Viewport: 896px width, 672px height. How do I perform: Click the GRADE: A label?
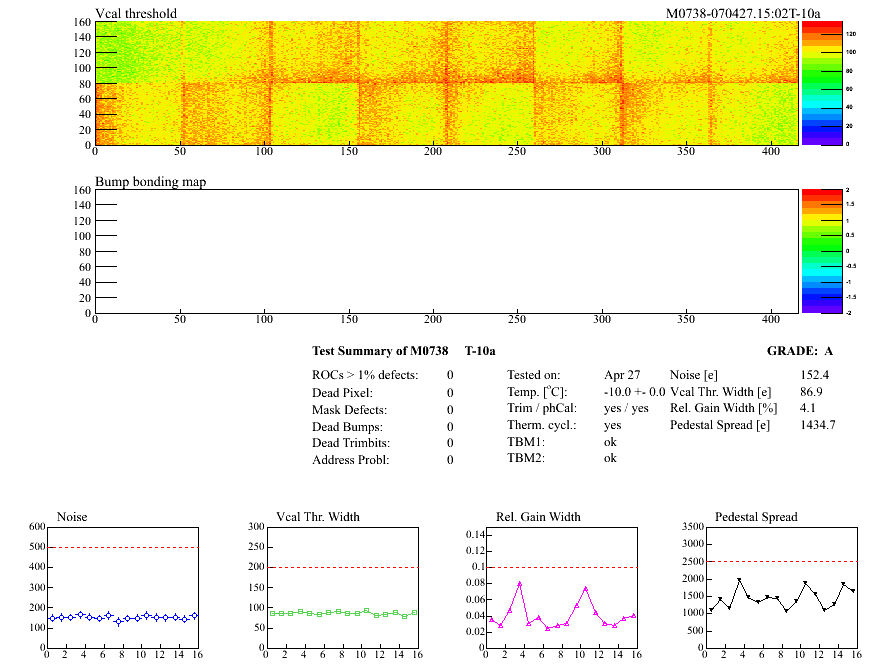(x=799, y=351)
